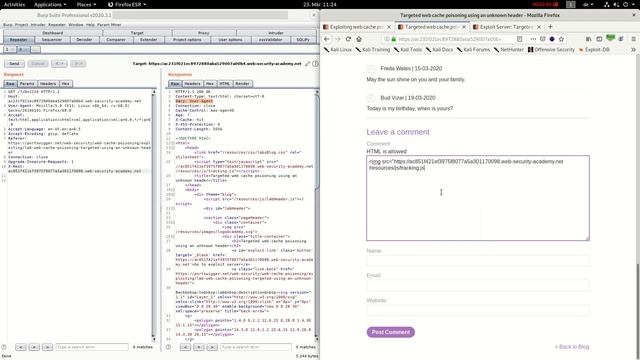Open the Project options tab
This screenshot has width=640, height=360.
click(x=187, y=40)
